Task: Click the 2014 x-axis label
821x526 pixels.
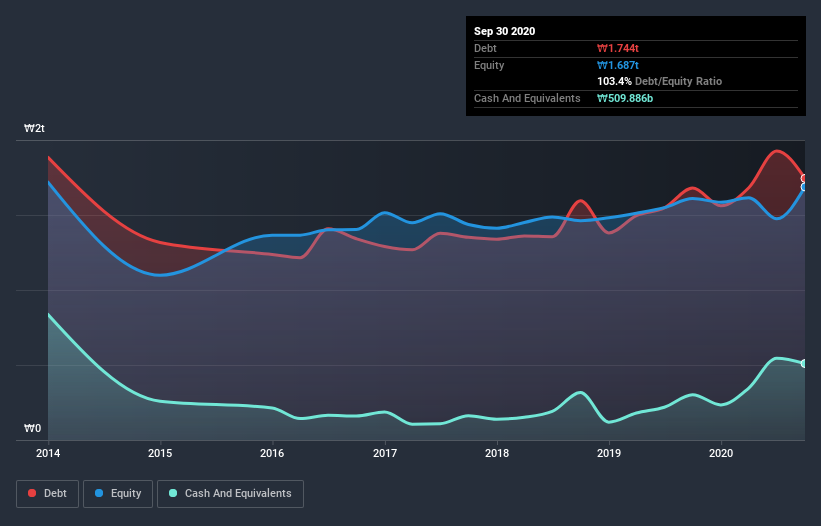Action: tap(48, 453)
